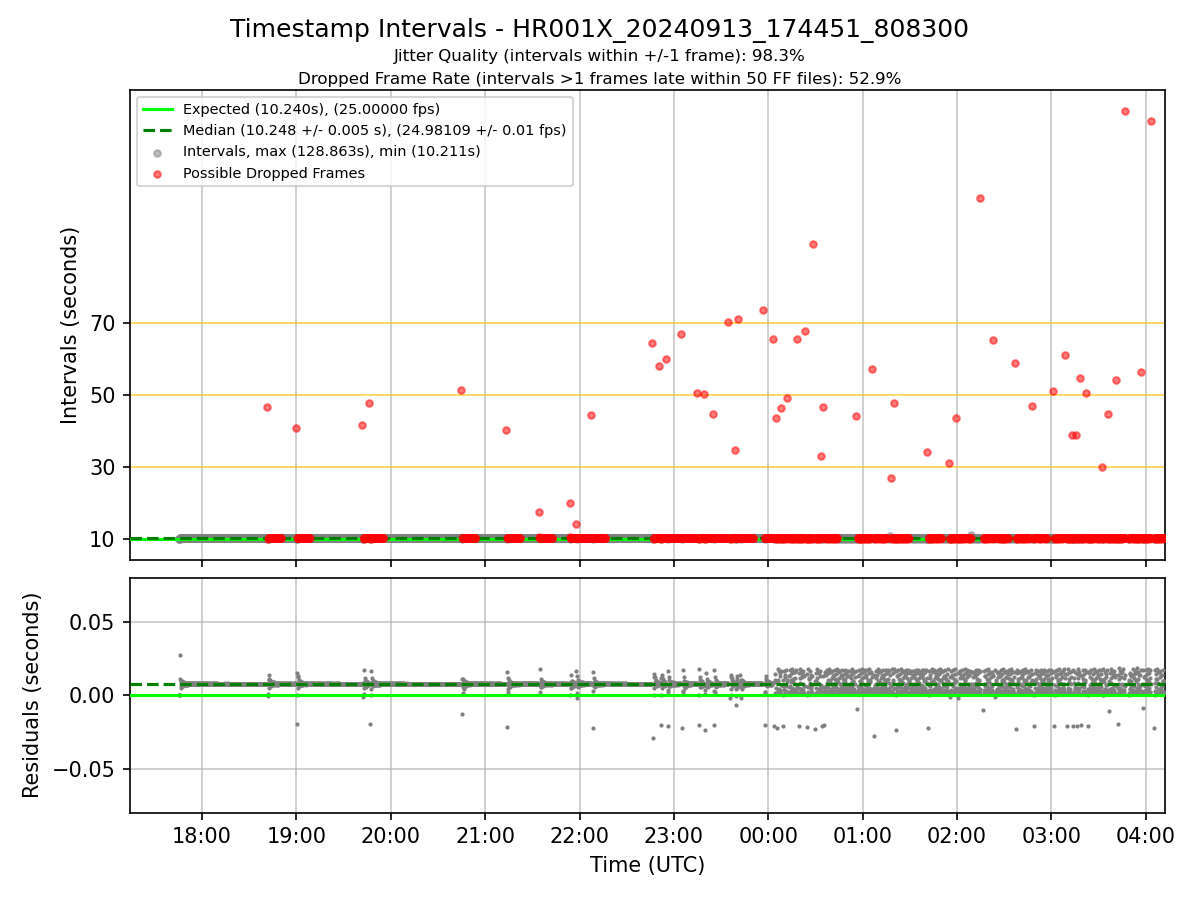Viewport: 1200px width, 900px height.
Task: Click the dashed green line sample beside Median
Action: point(158,130)
